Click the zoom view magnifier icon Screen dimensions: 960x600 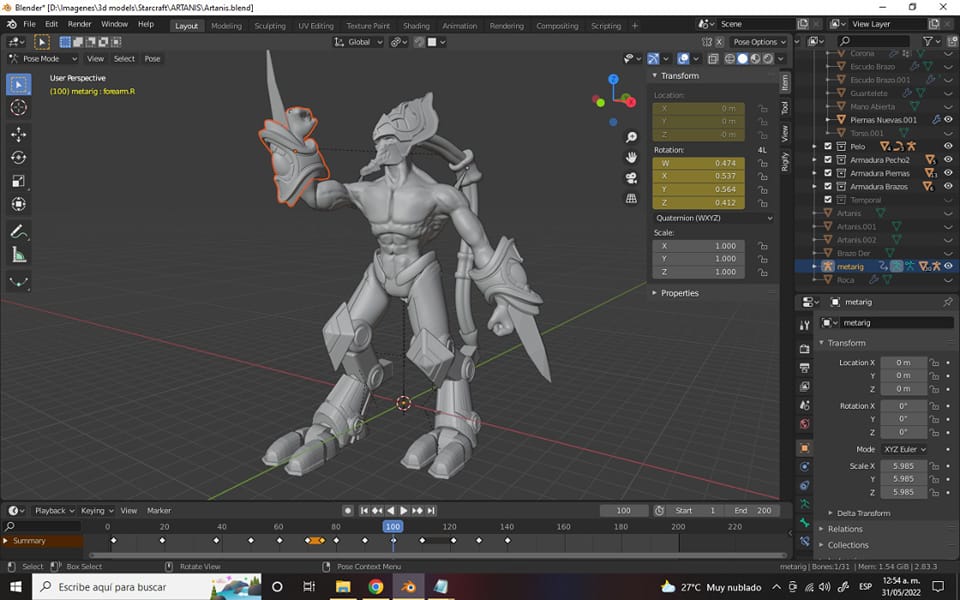(x=631, y=137)
